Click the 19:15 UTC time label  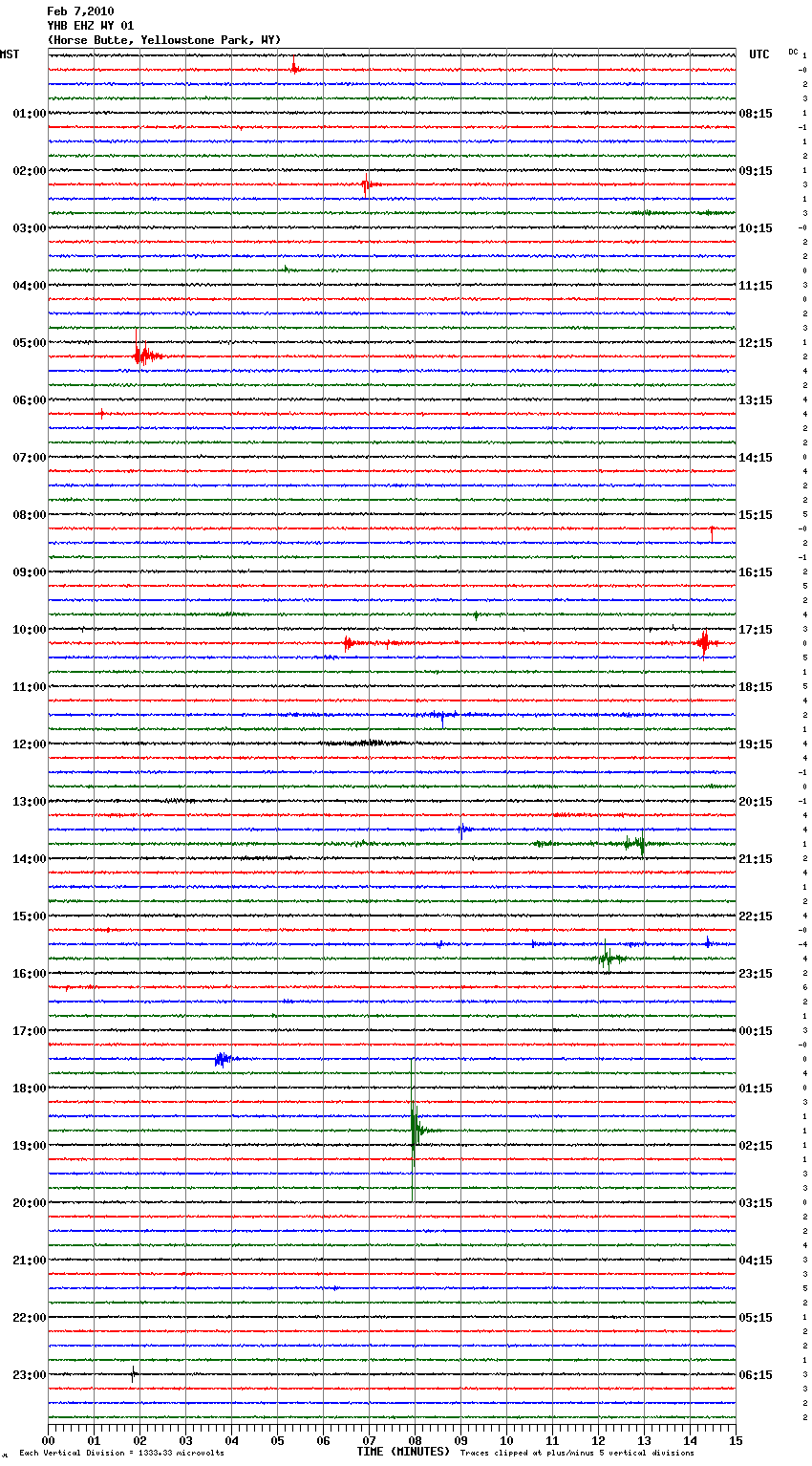(x=756, y=744)
